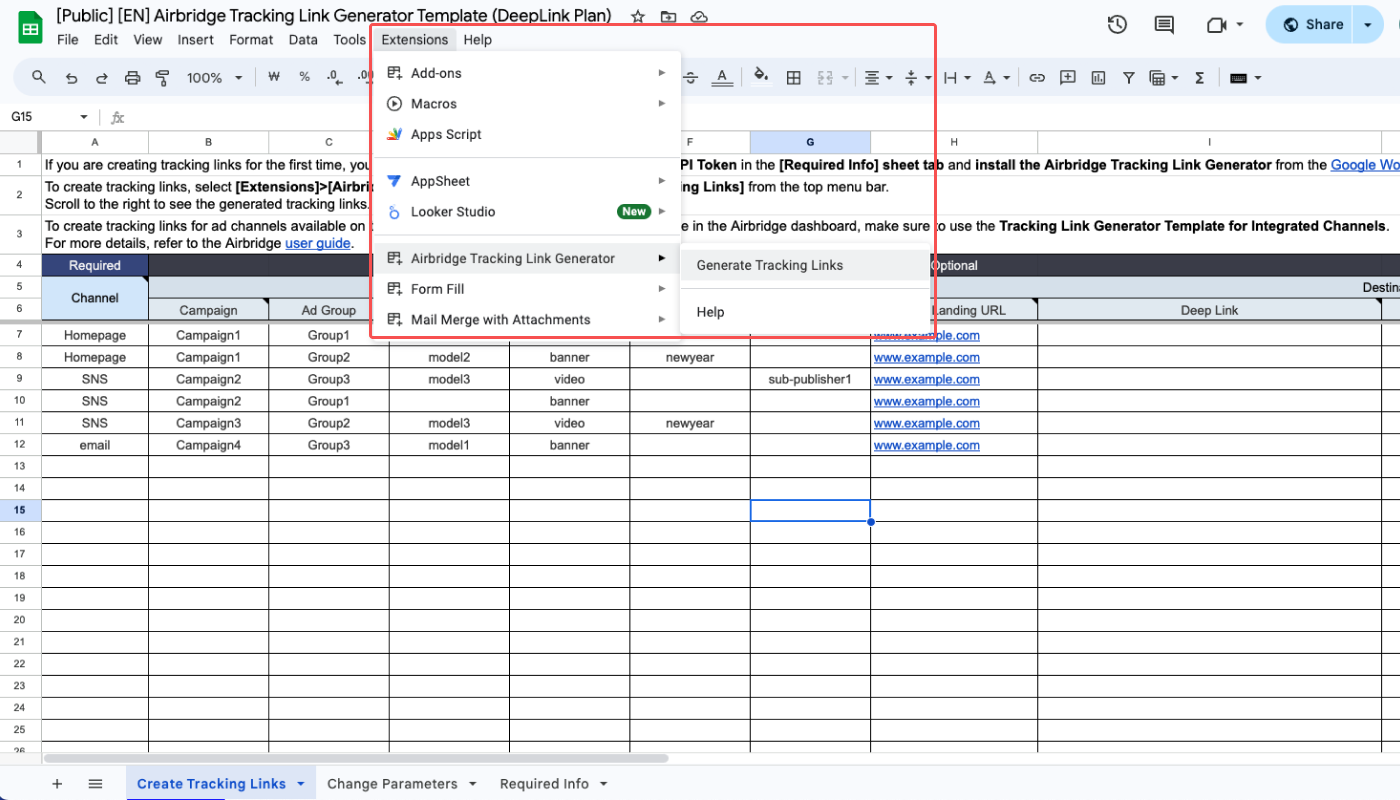
Task: Open text rotation options
Action: (x=995, y=77)
